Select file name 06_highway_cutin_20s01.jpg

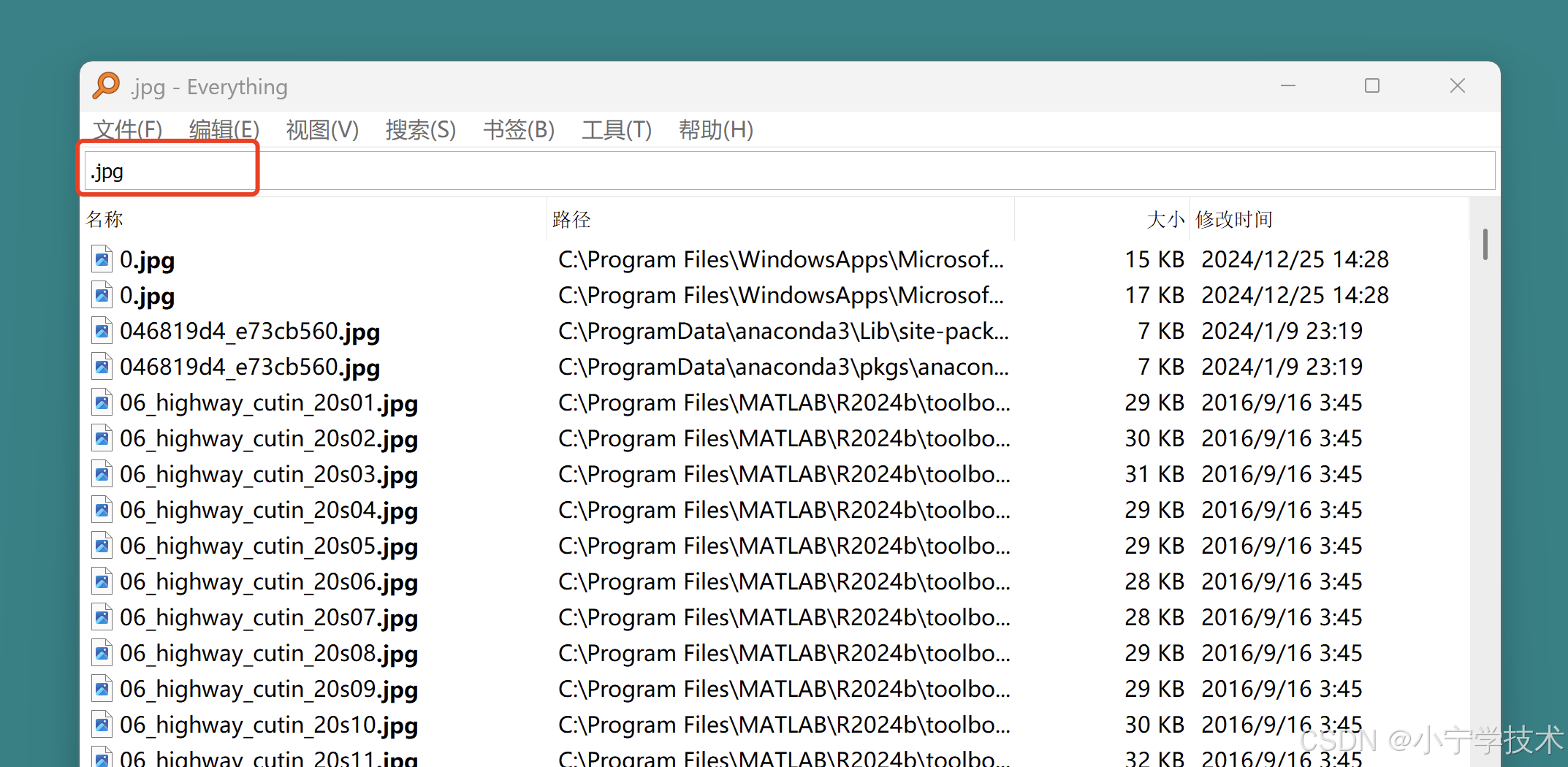coord(269,403)
